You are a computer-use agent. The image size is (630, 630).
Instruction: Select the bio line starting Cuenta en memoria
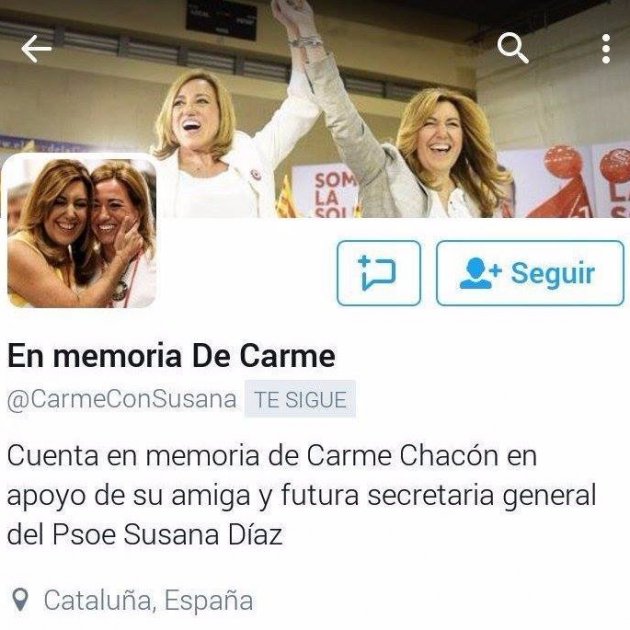click(272, 456)
